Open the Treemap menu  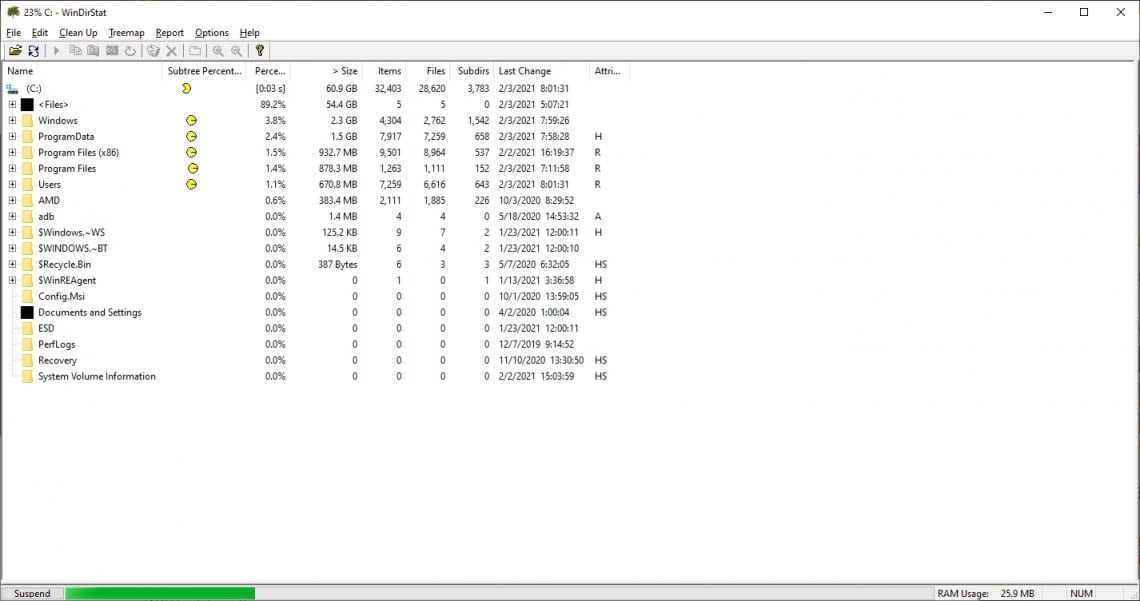tap(126, 32)
